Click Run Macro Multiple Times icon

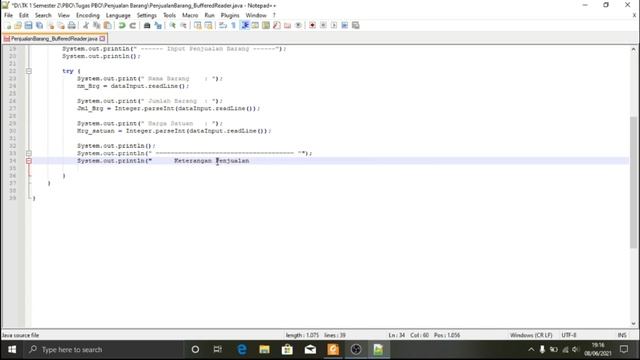(x=344, y=25)
